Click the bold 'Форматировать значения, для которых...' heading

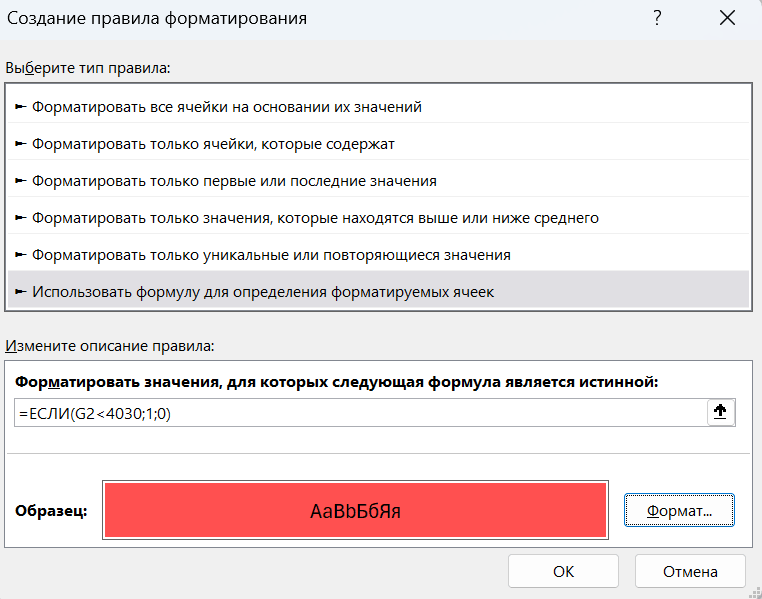point(336,382)
